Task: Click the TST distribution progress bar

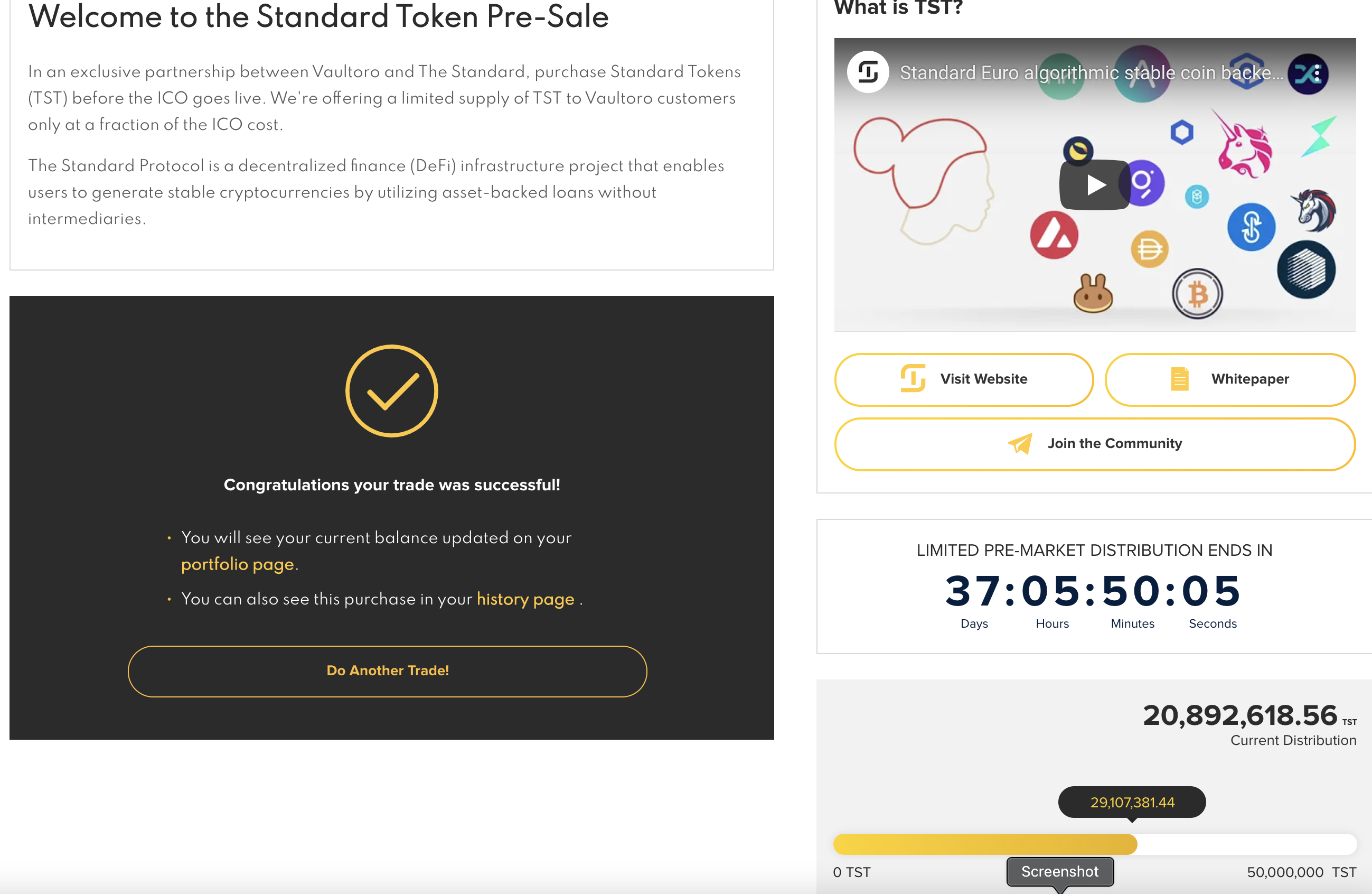Action: click(x=1095, y=844)
